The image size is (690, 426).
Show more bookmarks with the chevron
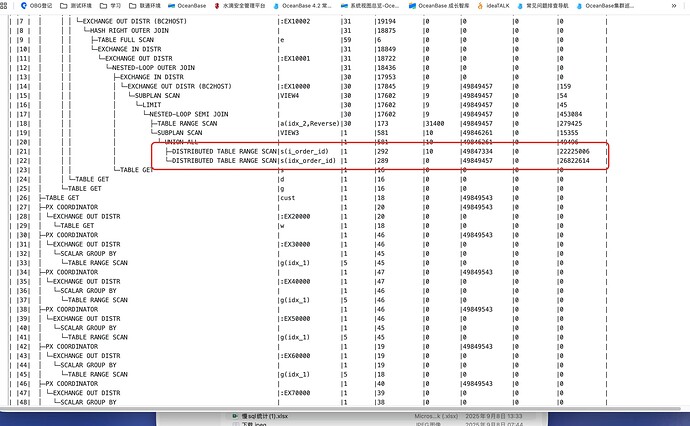[x=674, y=6]
